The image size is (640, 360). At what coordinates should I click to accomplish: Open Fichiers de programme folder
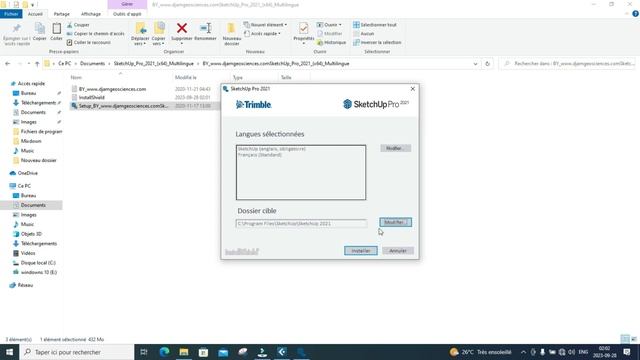[x=41, y=131]
